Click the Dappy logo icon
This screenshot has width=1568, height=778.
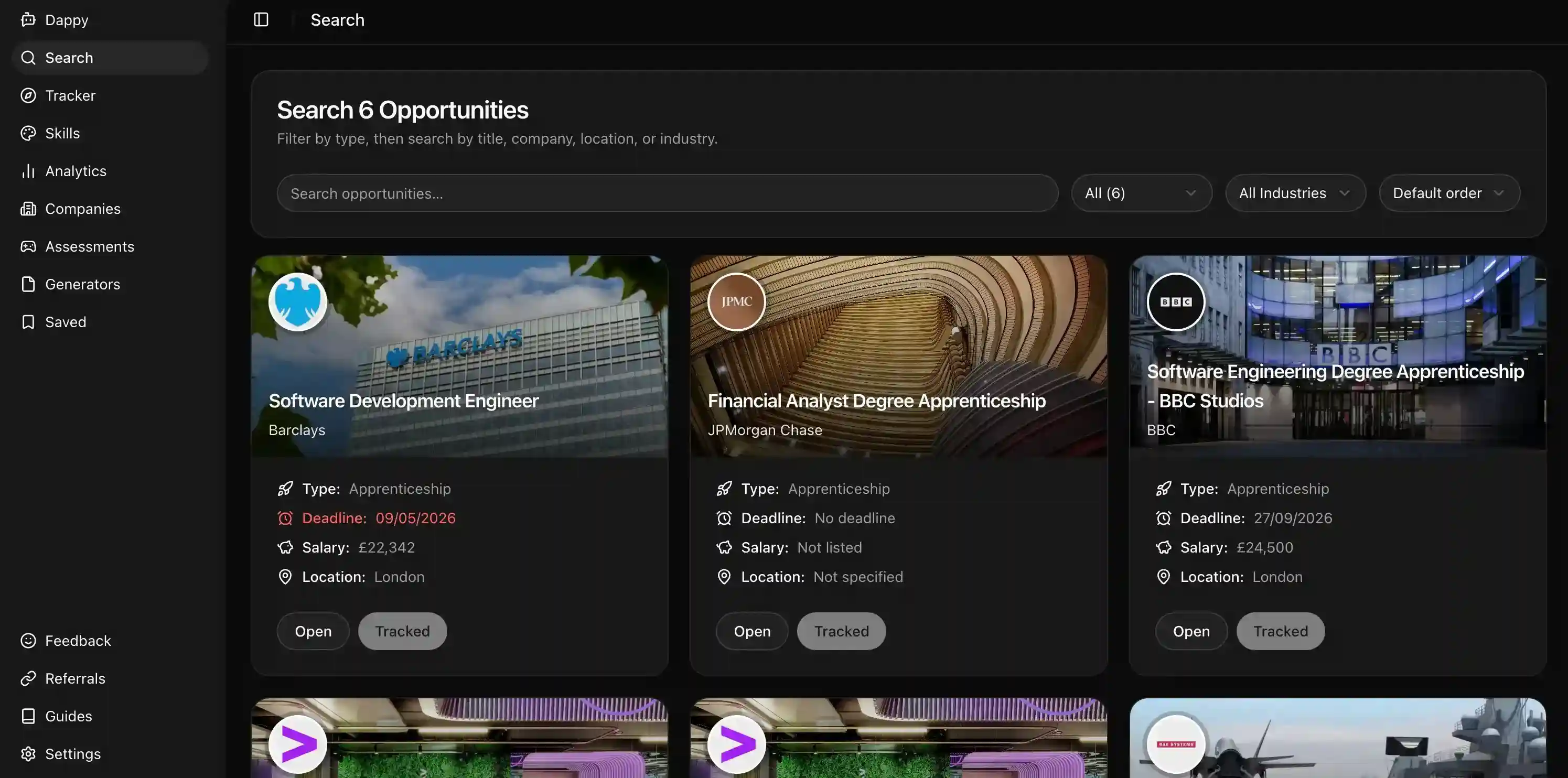pyautogui.click(x=28, y=20)
